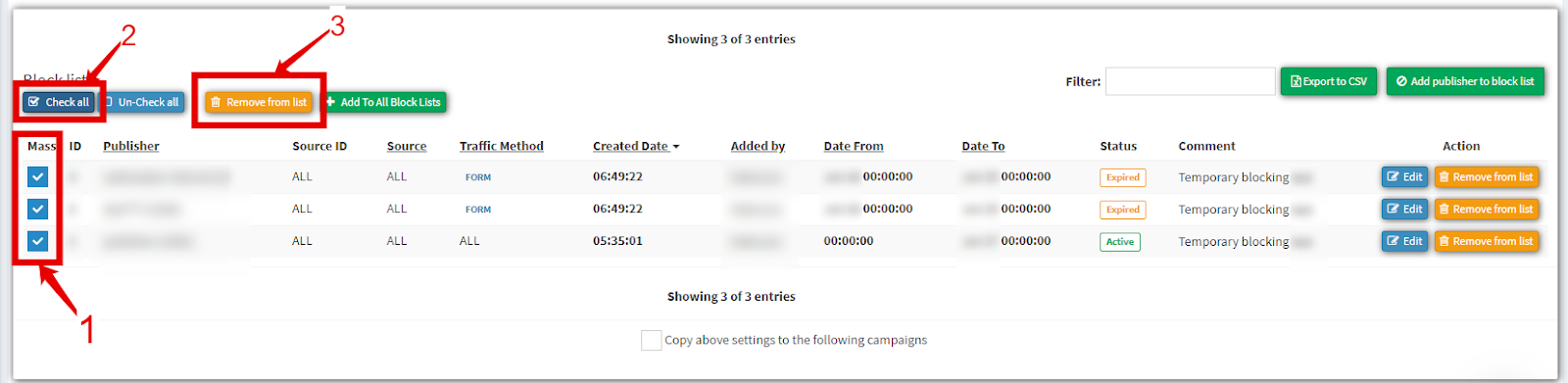Remove the Active entry from list
This screenshot has height=383, width=1568.
pos(1487,241)
